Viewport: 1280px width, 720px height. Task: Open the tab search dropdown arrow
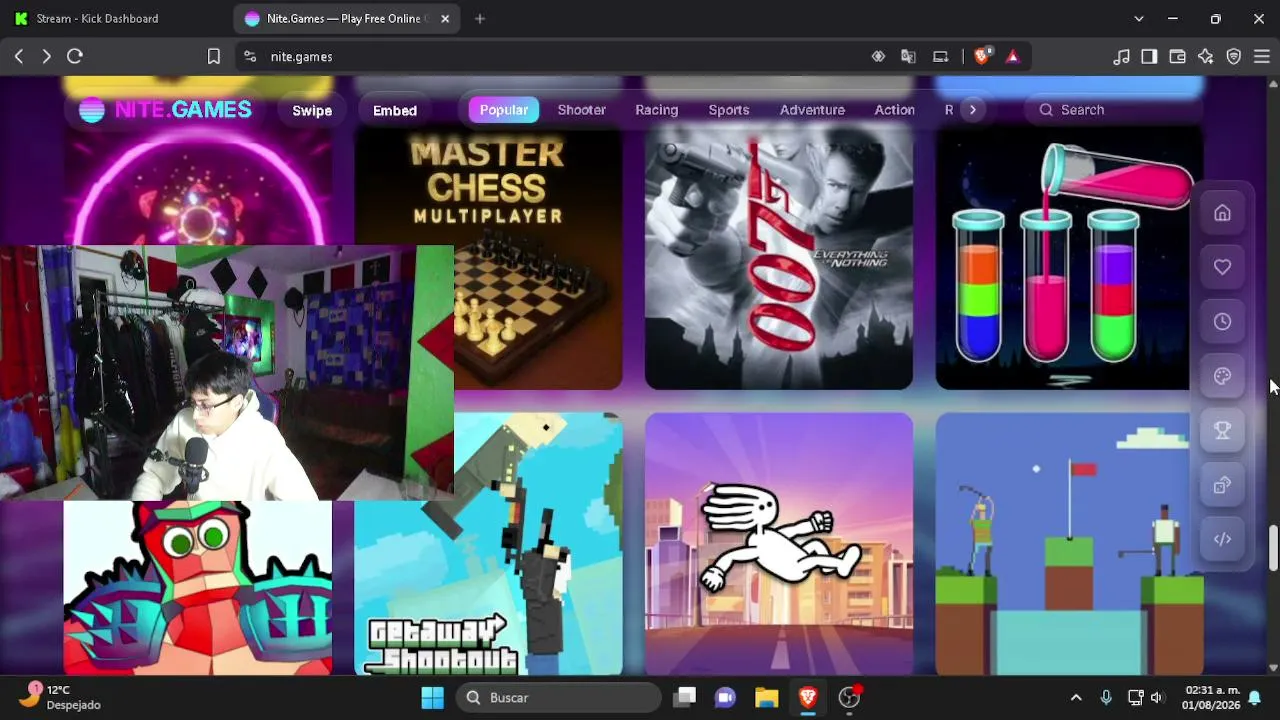coord(1138,19)
